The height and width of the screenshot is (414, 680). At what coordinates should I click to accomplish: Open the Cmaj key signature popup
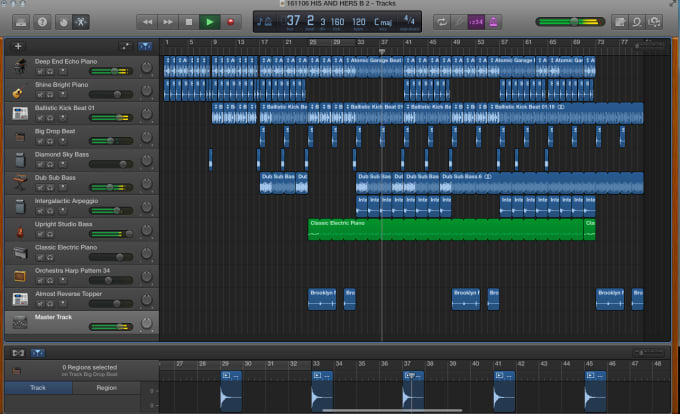click(382, 22)
